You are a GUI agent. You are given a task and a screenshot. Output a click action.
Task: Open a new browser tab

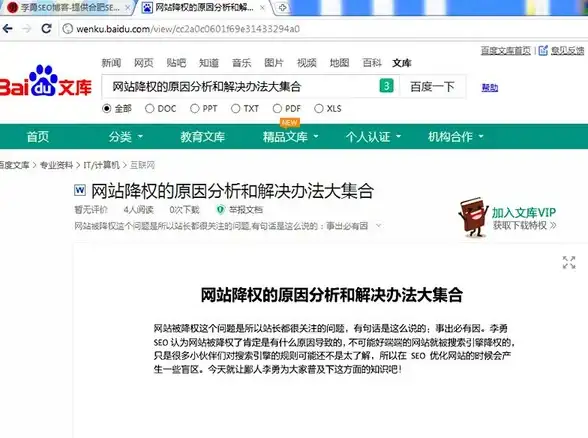[282, 8]
